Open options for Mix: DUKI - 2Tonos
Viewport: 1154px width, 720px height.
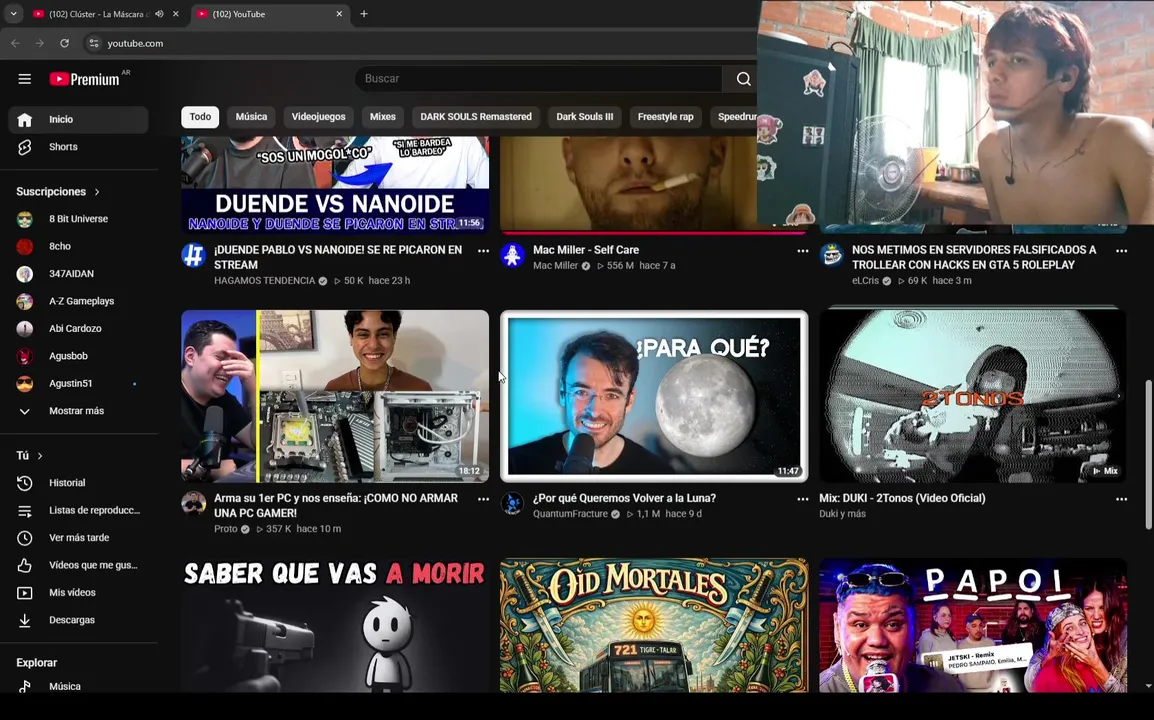1121,499
